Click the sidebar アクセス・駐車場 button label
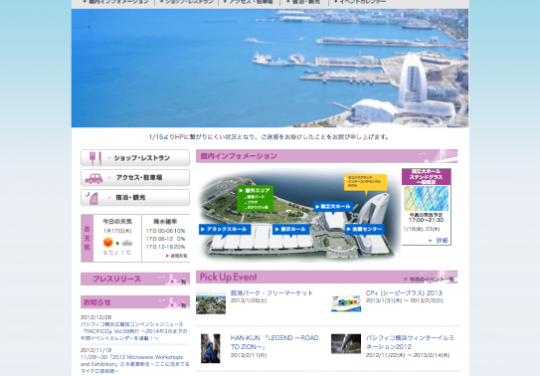Viewport: 540px width, 376px height. click(139, 178)
